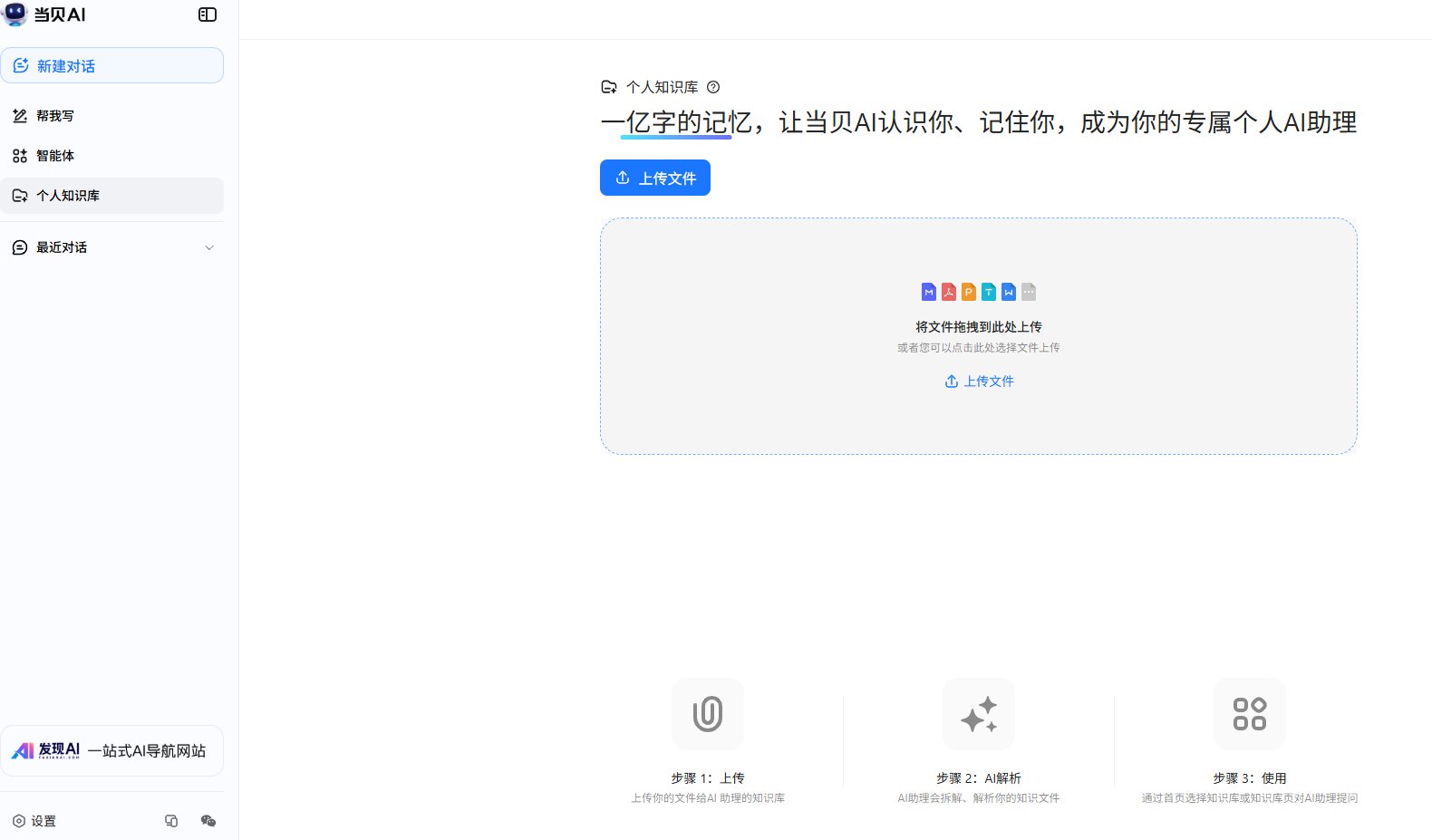Click the markdown file type icon
This screenshot has width=1432, height=840.
coord(929,292)
